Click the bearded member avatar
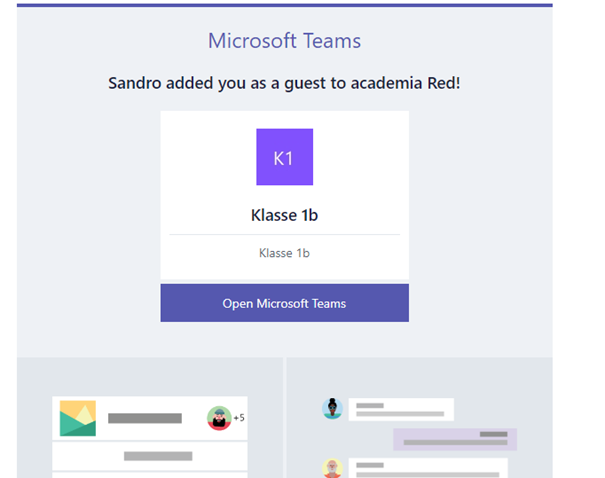605x478 pixels. (219, 418)
